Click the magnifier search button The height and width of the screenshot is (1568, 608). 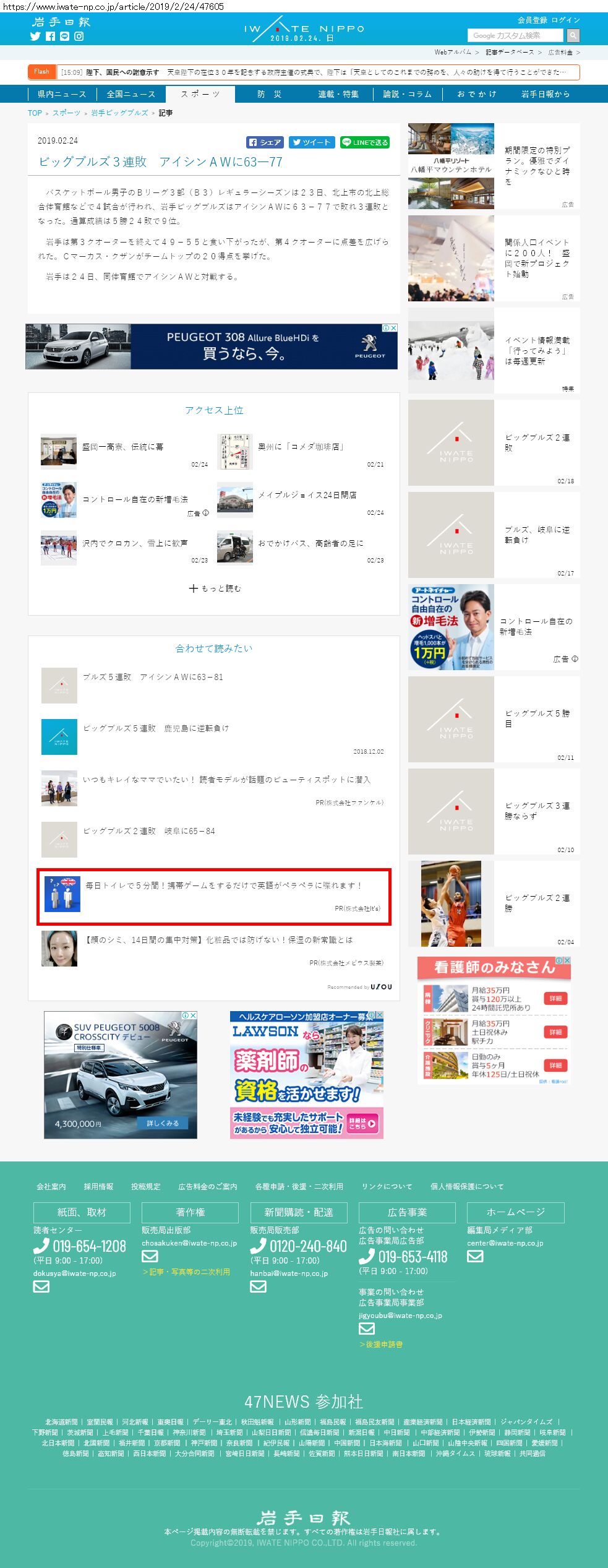tap(573, 36)
